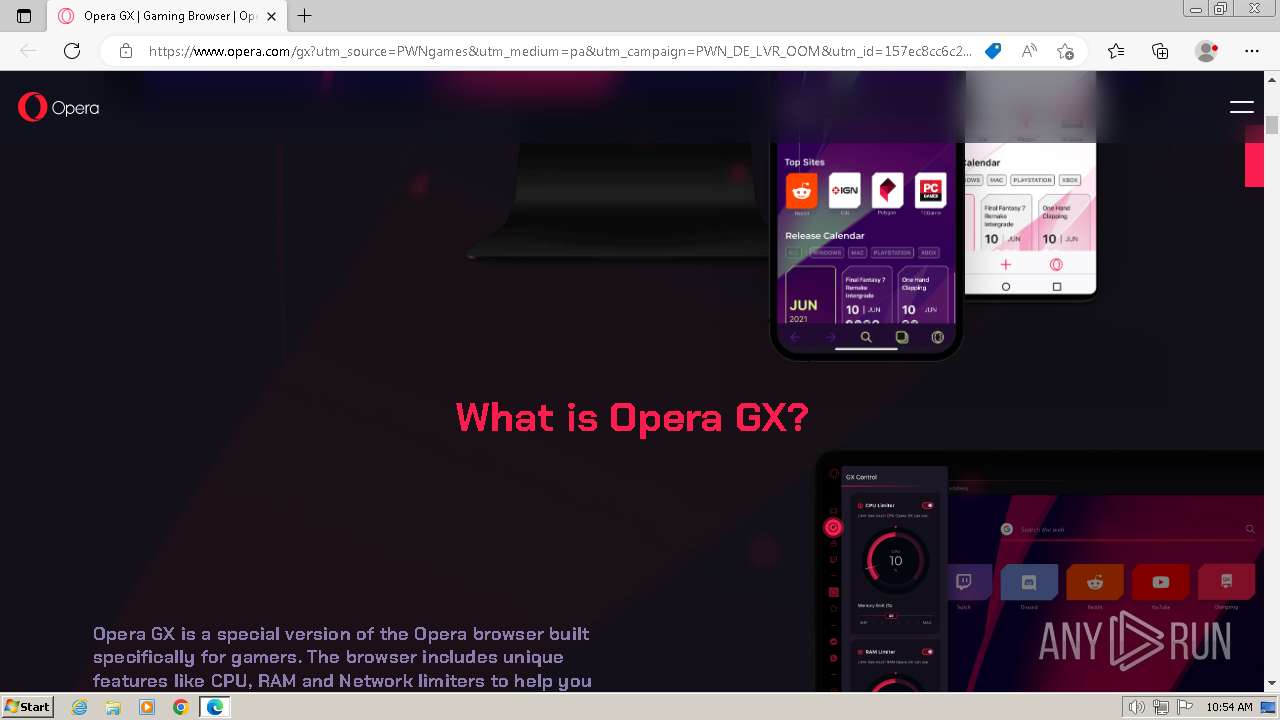Open the volume speaker tray icon
The width and height of the screenshot is (1280, 720).
point(1137,707)
